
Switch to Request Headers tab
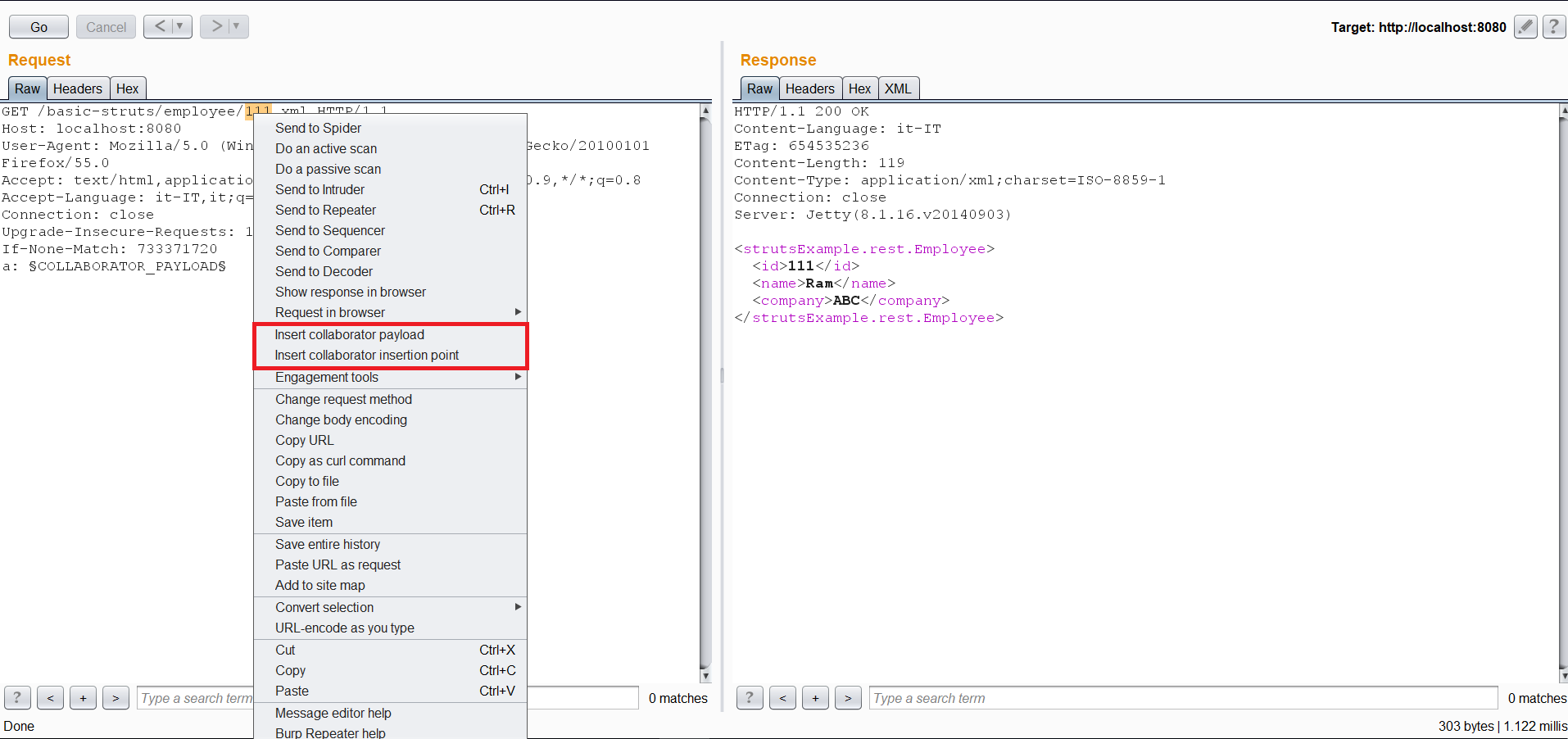coord(78,88)
